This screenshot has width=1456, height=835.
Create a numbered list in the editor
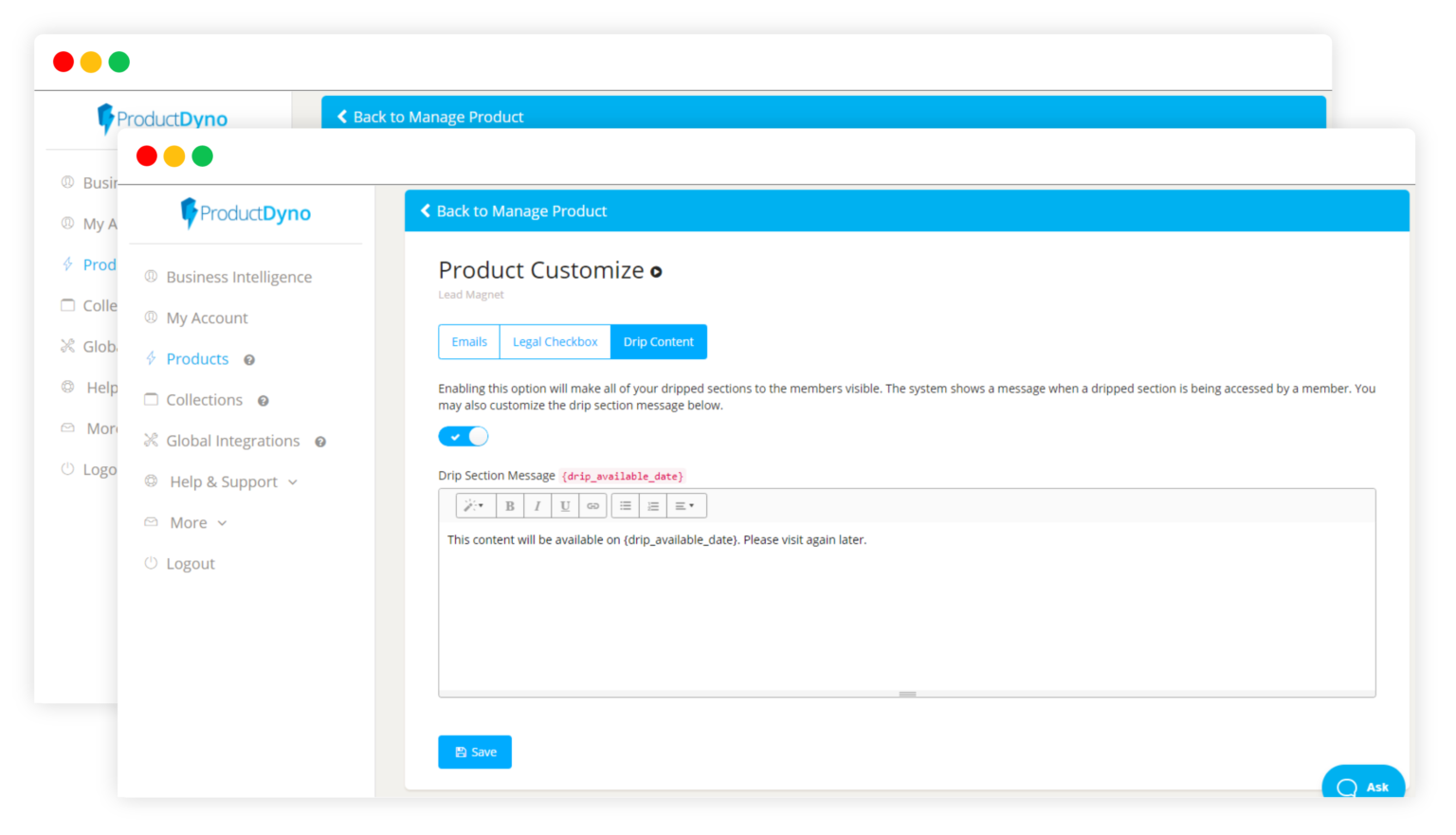(653, 505)
